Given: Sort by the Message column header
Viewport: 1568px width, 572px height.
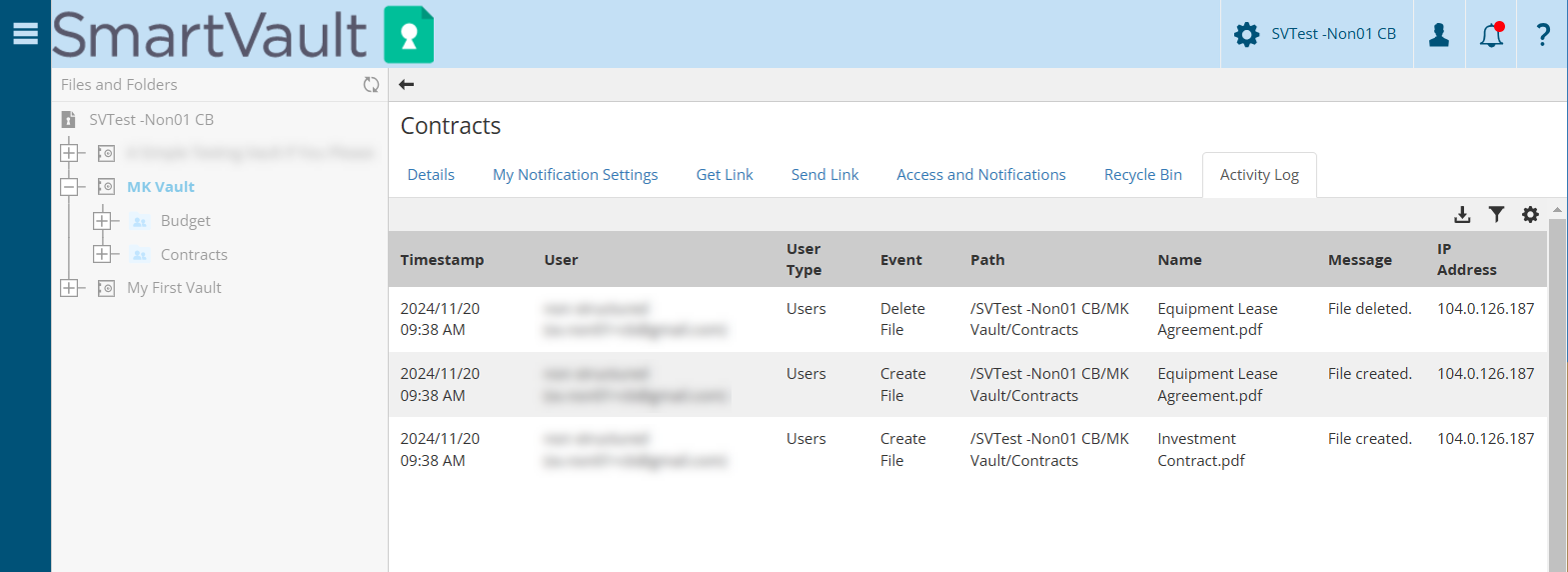Looking at the screenshot, I should pyautogui.click(x=1359, y=260).
